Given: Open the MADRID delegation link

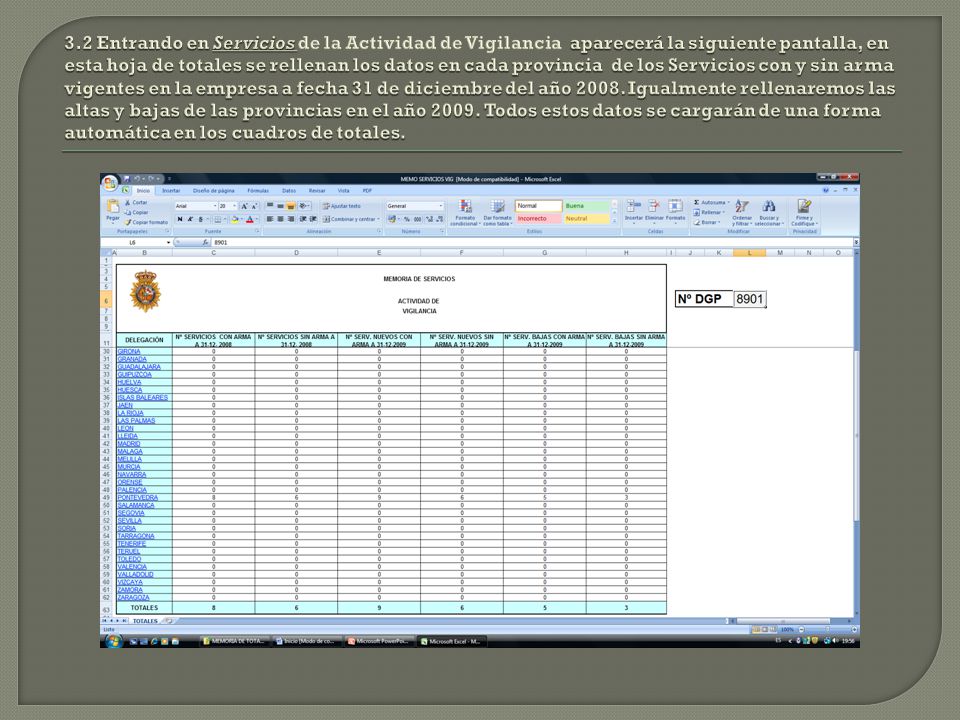Looking at the screenshot, I should pyautogui.click(x=129, y=444).
